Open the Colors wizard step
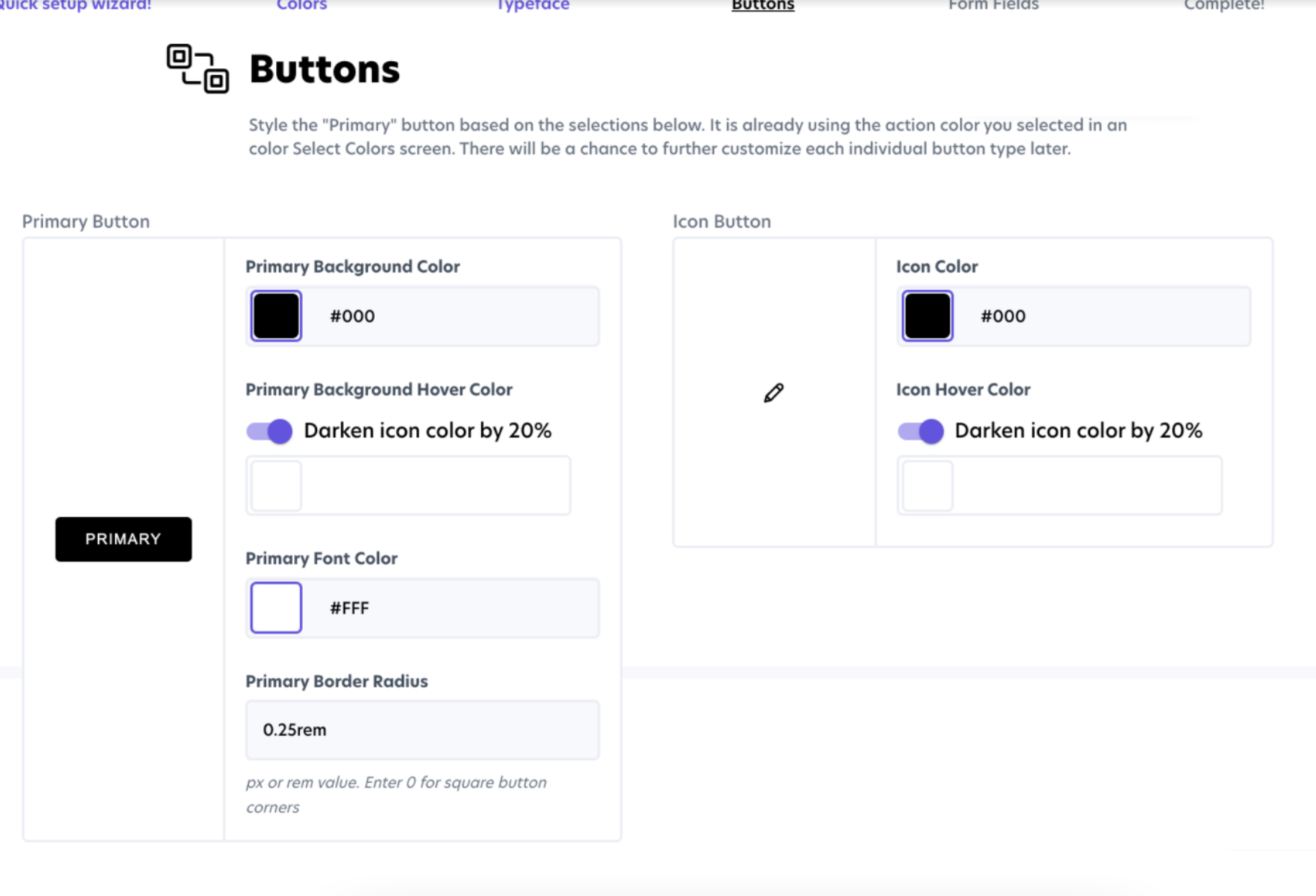Screen dimensions: 1316x896 (302, 6)
